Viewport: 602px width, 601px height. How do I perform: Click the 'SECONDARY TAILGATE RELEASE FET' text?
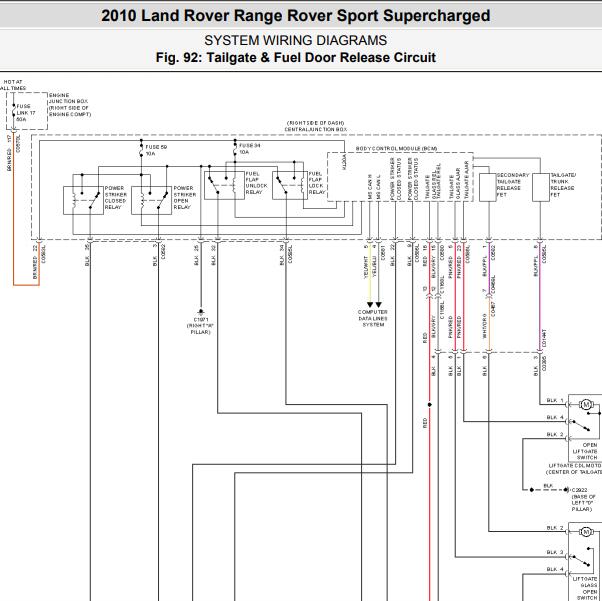click(x=513, y=185)
